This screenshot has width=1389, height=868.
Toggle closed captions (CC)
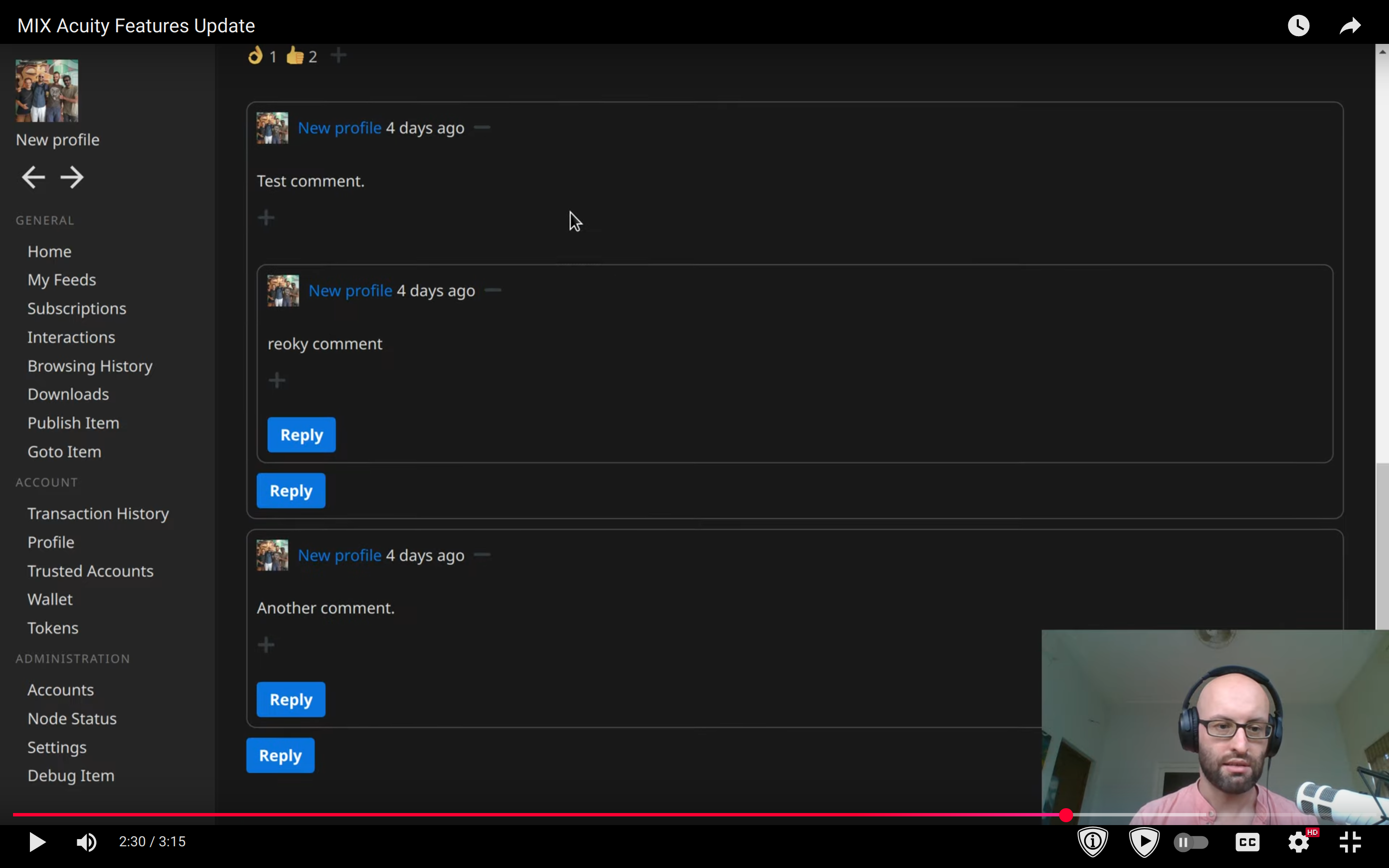point(1247,842)
